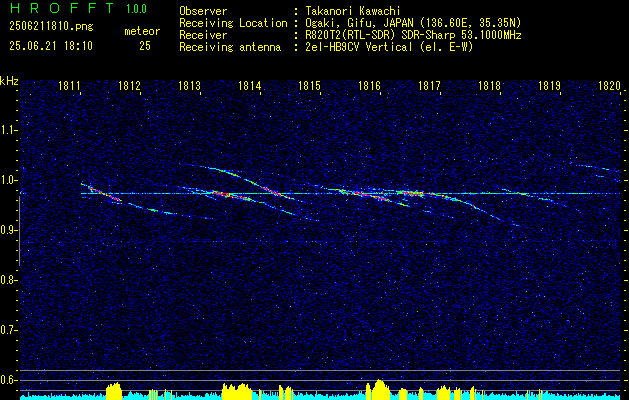Click the meteor label
629x400 pixels.
pyautogui.click(x=142, y=31)
